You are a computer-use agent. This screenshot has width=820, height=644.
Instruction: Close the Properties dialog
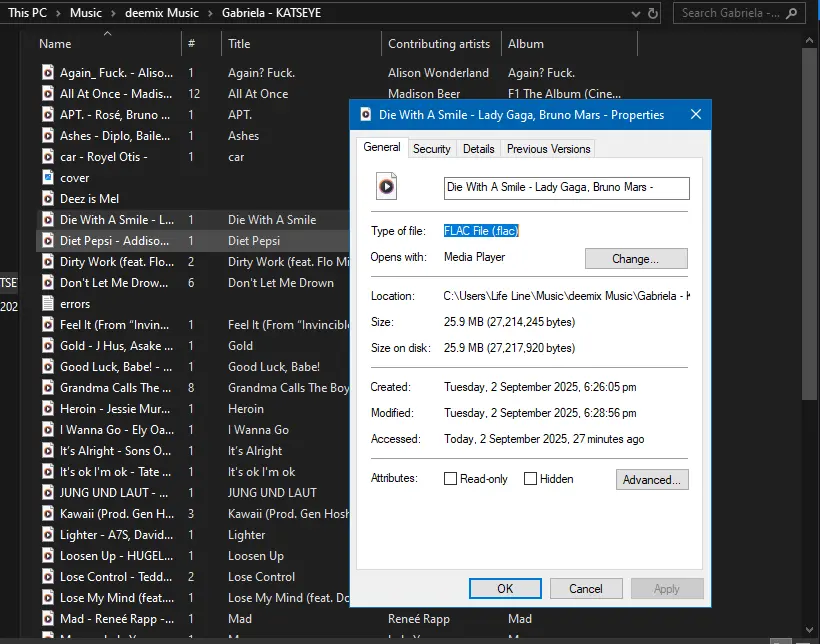696,114
